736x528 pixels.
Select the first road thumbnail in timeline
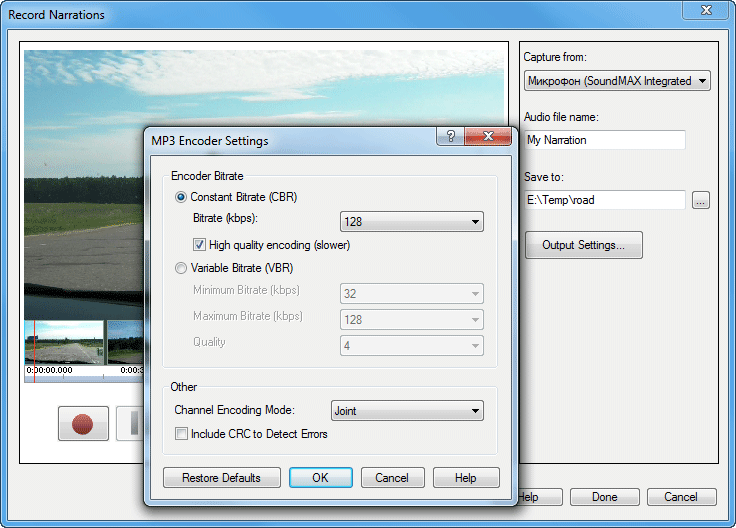[64, 342]
